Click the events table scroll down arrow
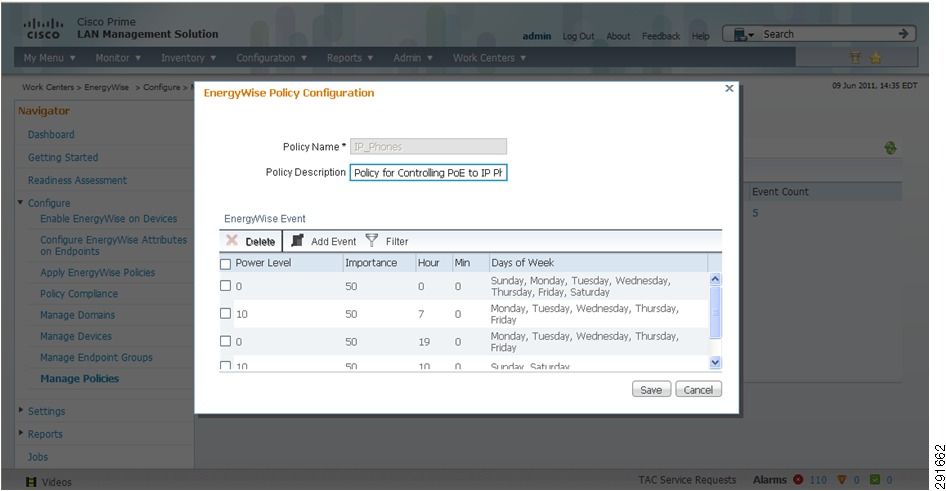This screenshot has width=946, height=491. click(715, 362)
